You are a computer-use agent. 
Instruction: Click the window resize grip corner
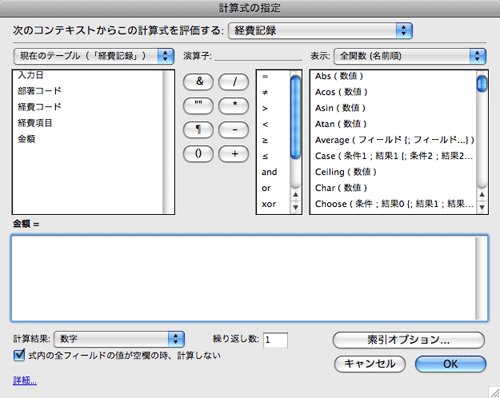(494, 392)
